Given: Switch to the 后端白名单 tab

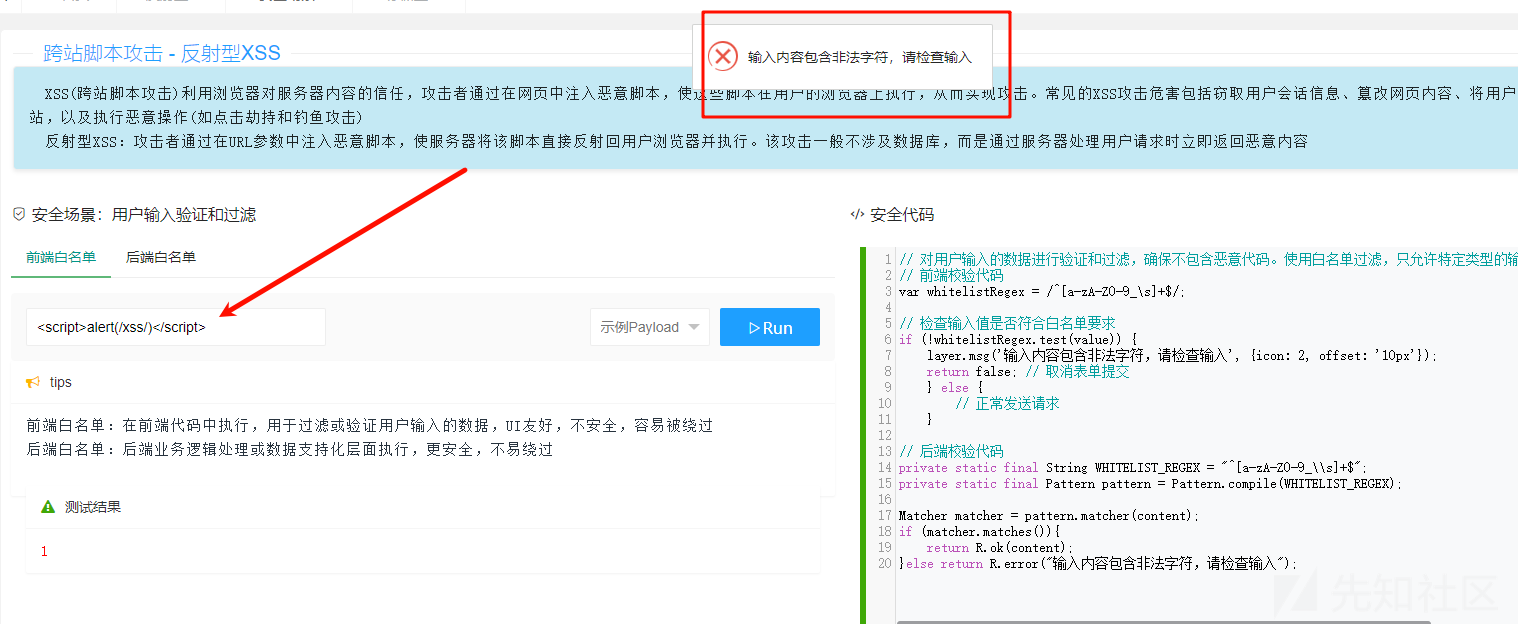Looking at the screenshot, I should [161, 257].
